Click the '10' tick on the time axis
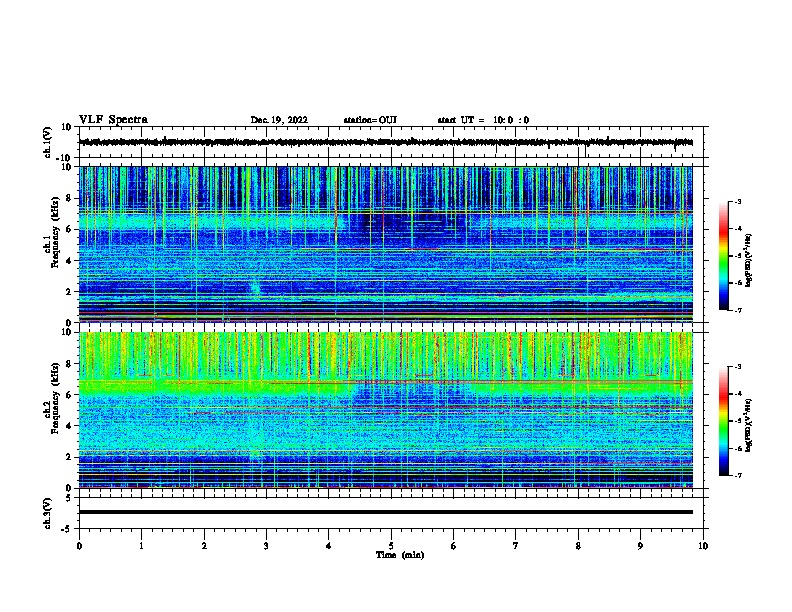 tap(703, 546)
